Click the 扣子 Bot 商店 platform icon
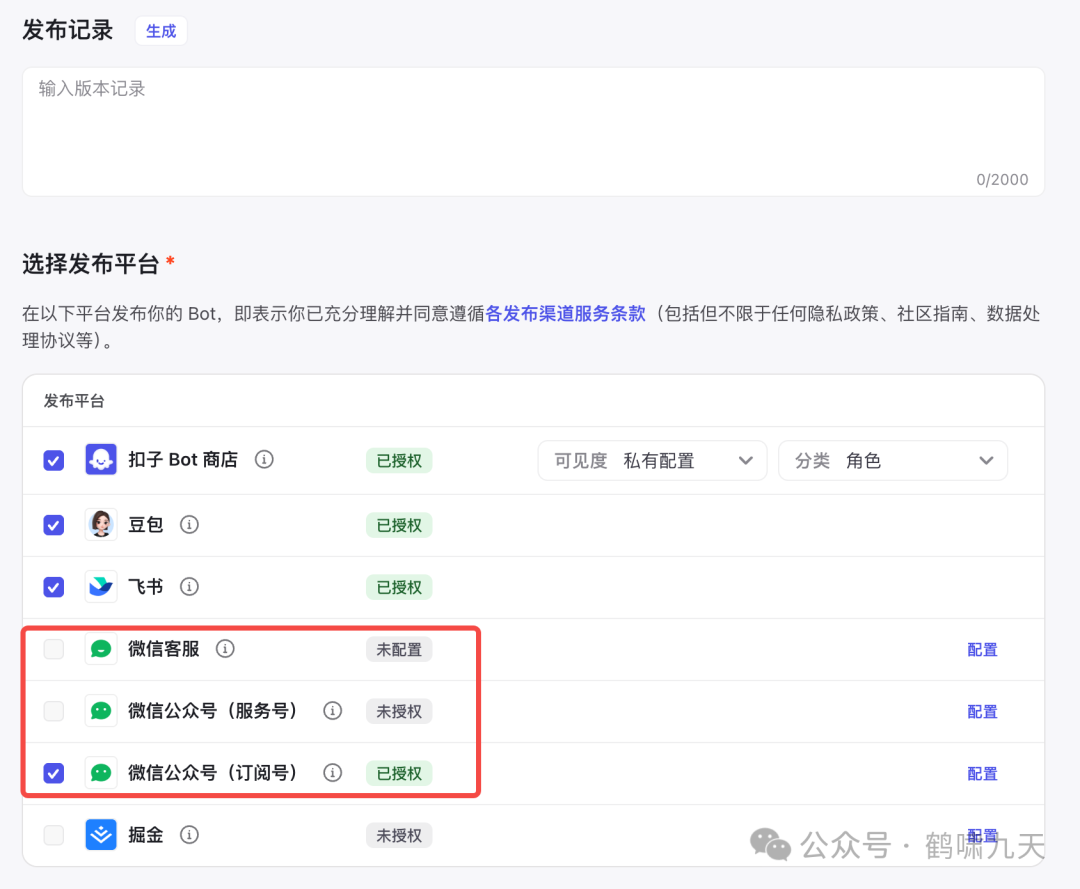The height and width of the screenshot is (889, 1080). click(101, 459)
